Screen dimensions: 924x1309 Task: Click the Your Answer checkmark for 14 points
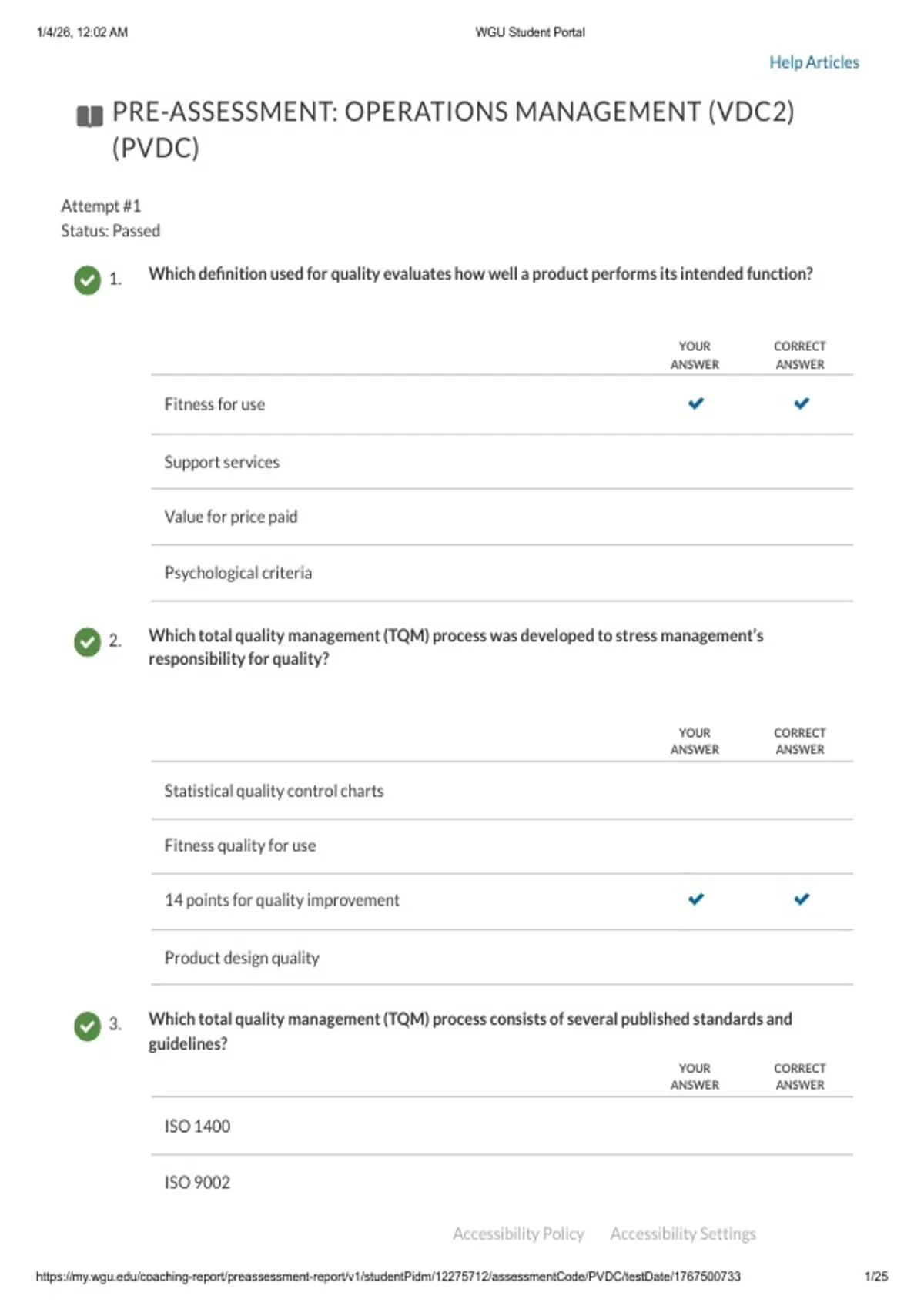tap(696, 899)
